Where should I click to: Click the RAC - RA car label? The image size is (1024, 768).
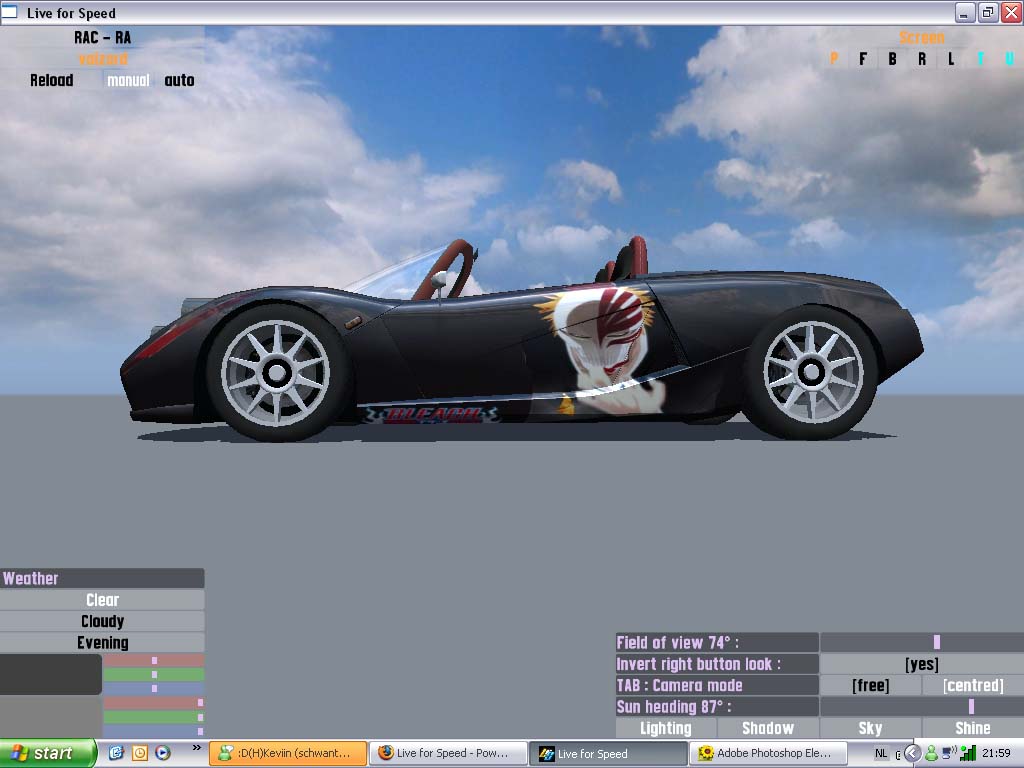click(x=103, y=37)
